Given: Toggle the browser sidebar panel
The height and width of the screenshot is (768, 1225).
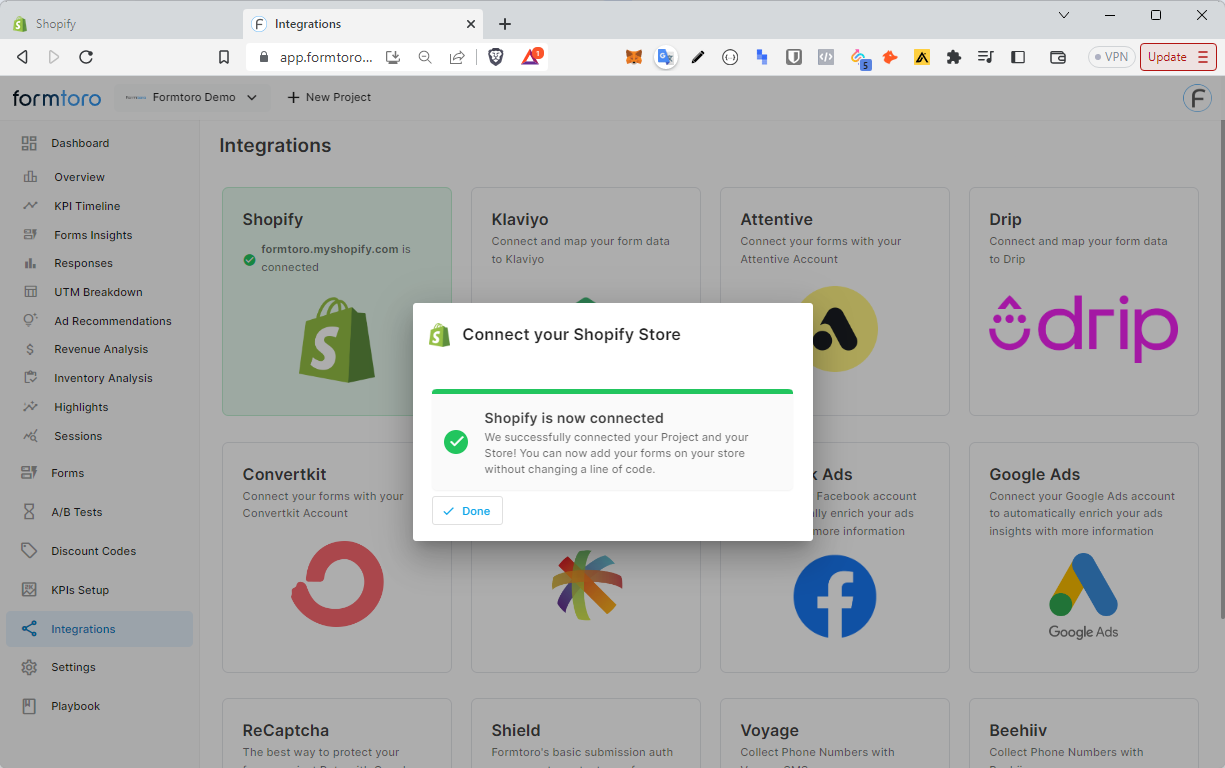Looking at the screenshot, I should [x=1018, y=57].
